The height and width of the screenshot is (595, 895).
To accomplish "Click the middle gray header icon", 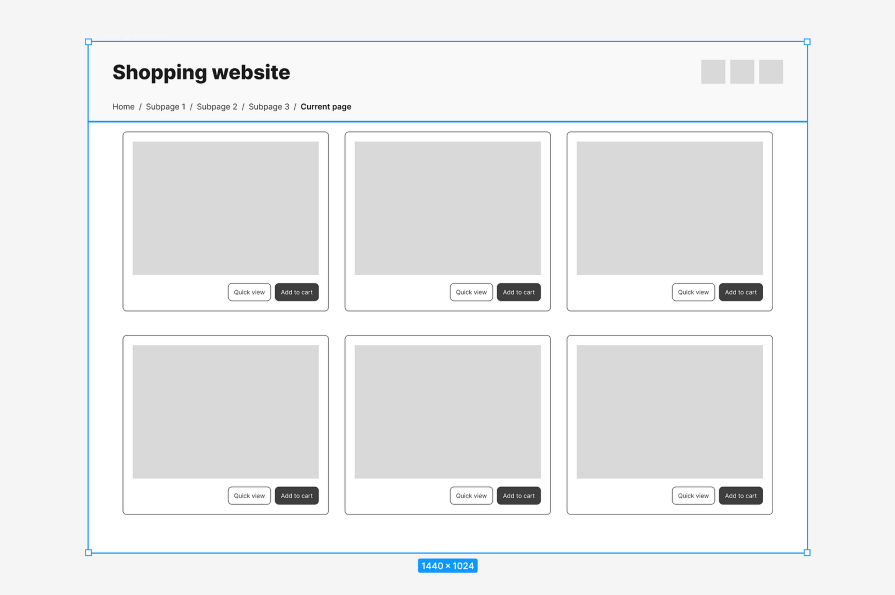I will click(741, 71).
